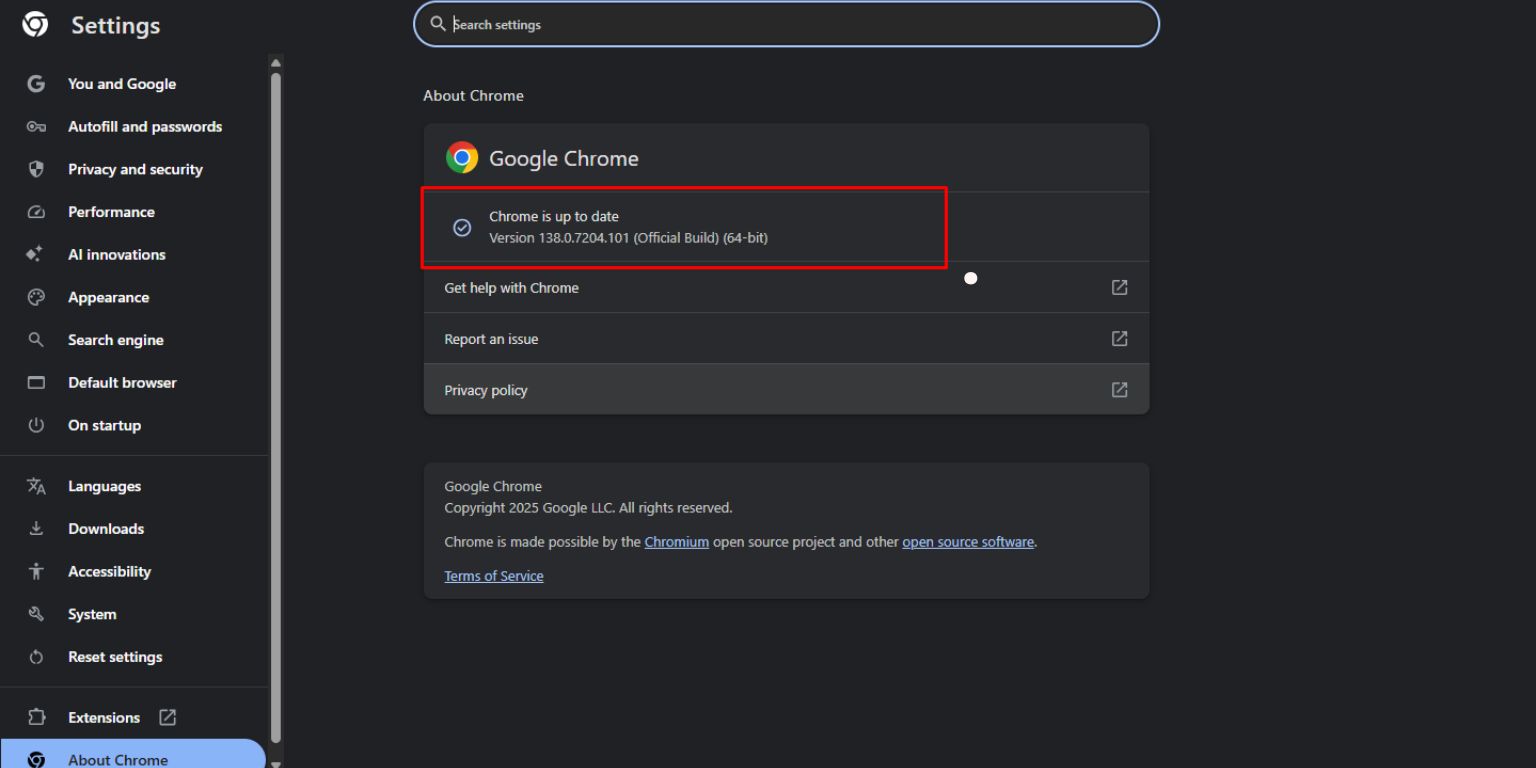
Task: Open Autofill and passwords section
Action: tap(134, 127)
